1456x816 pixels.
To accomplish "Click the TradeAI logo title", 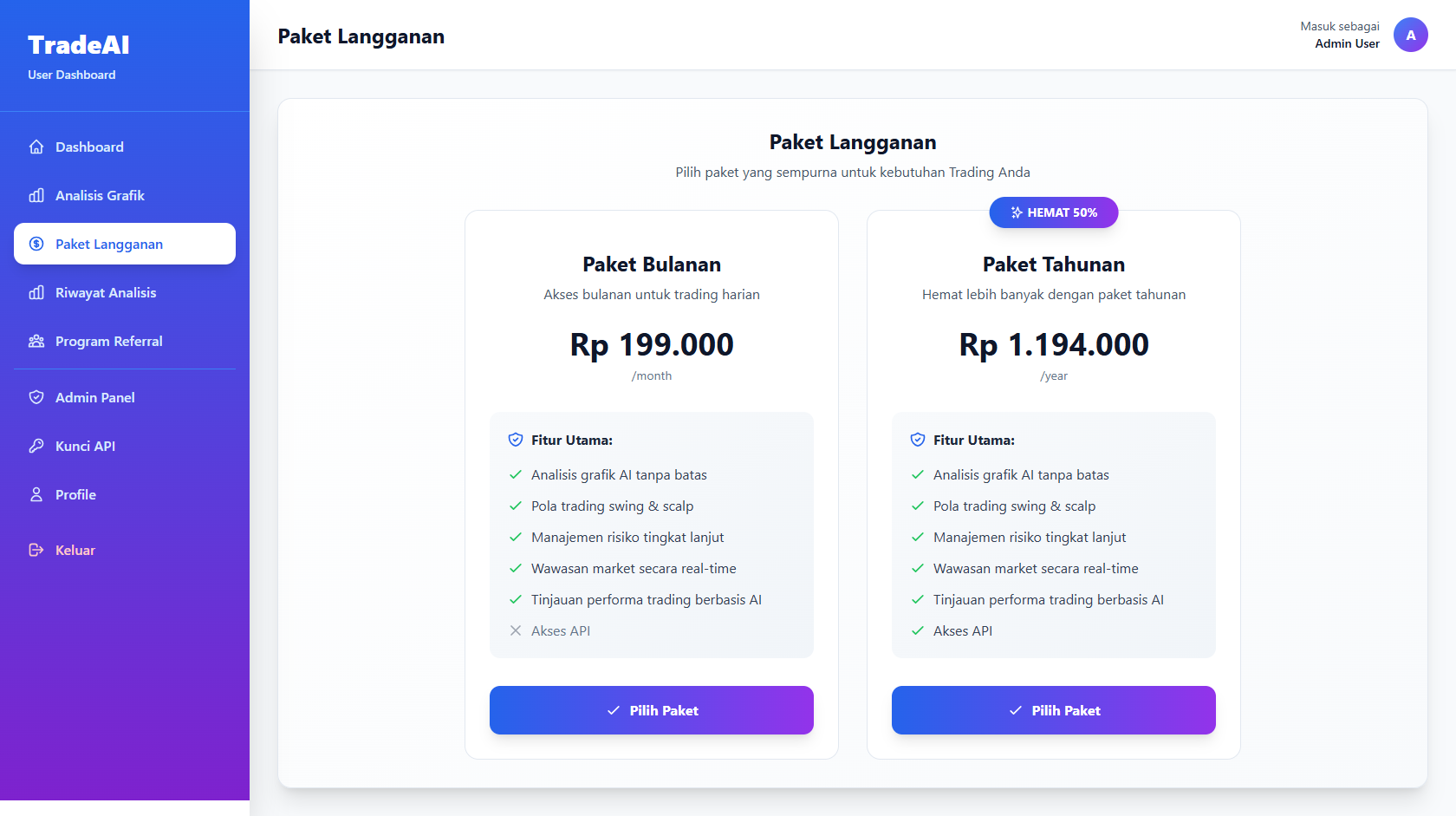I will 79,45.
